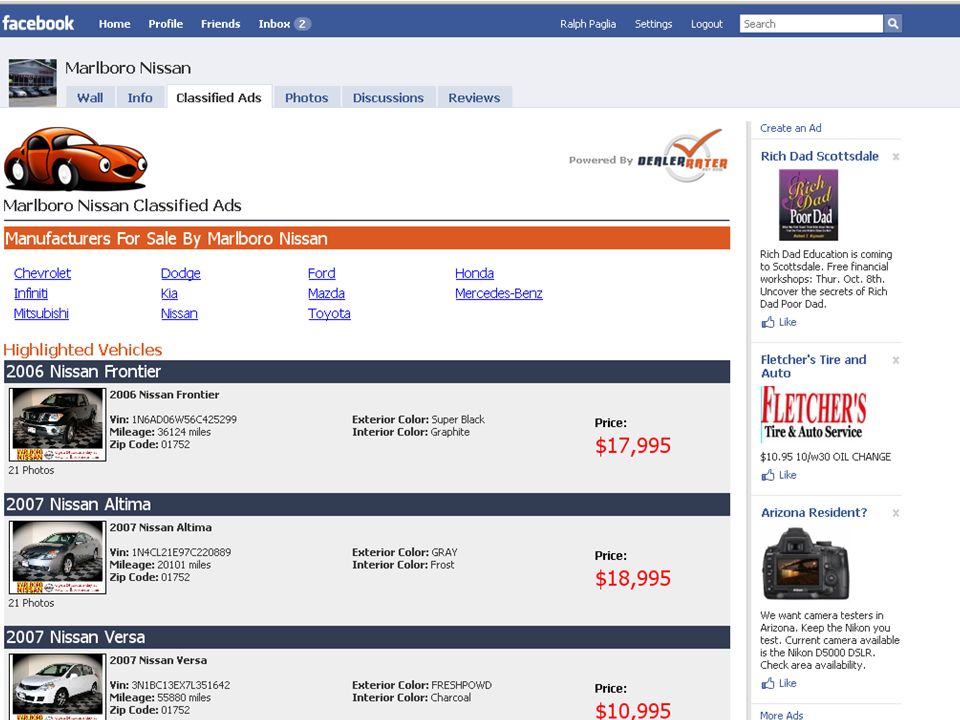Open Settings in the top bar

click(653, 24)
